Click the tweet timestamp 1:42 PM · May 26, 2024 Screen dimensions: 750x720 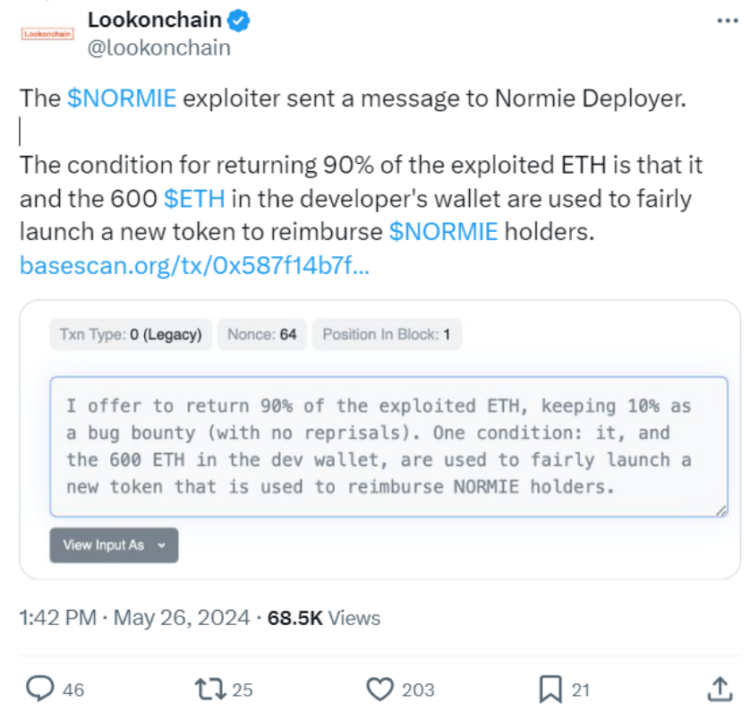pyautogui.click(x=135, y=618)
